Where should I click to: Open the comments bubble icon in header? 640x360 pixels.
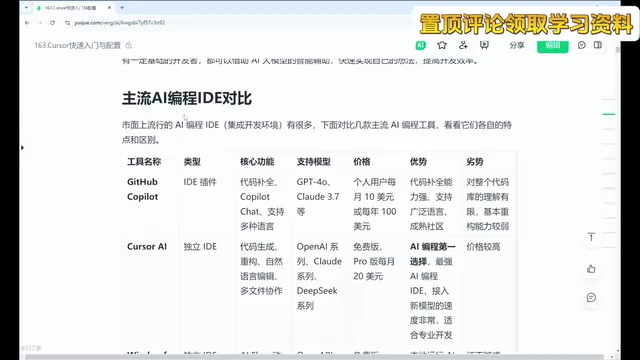(x=582, y=45)
